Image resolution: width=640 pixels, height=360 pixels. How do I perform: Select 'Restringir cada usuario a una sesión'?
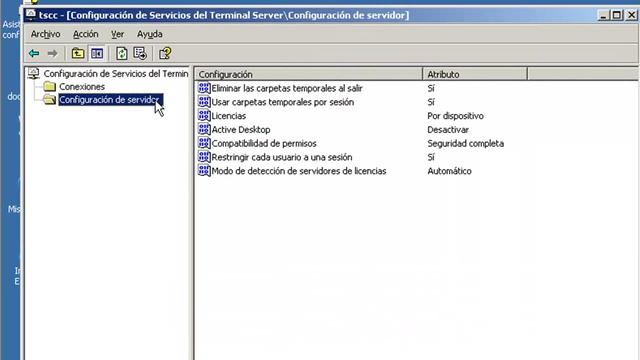pyautogui.click(x=282, y=158)
